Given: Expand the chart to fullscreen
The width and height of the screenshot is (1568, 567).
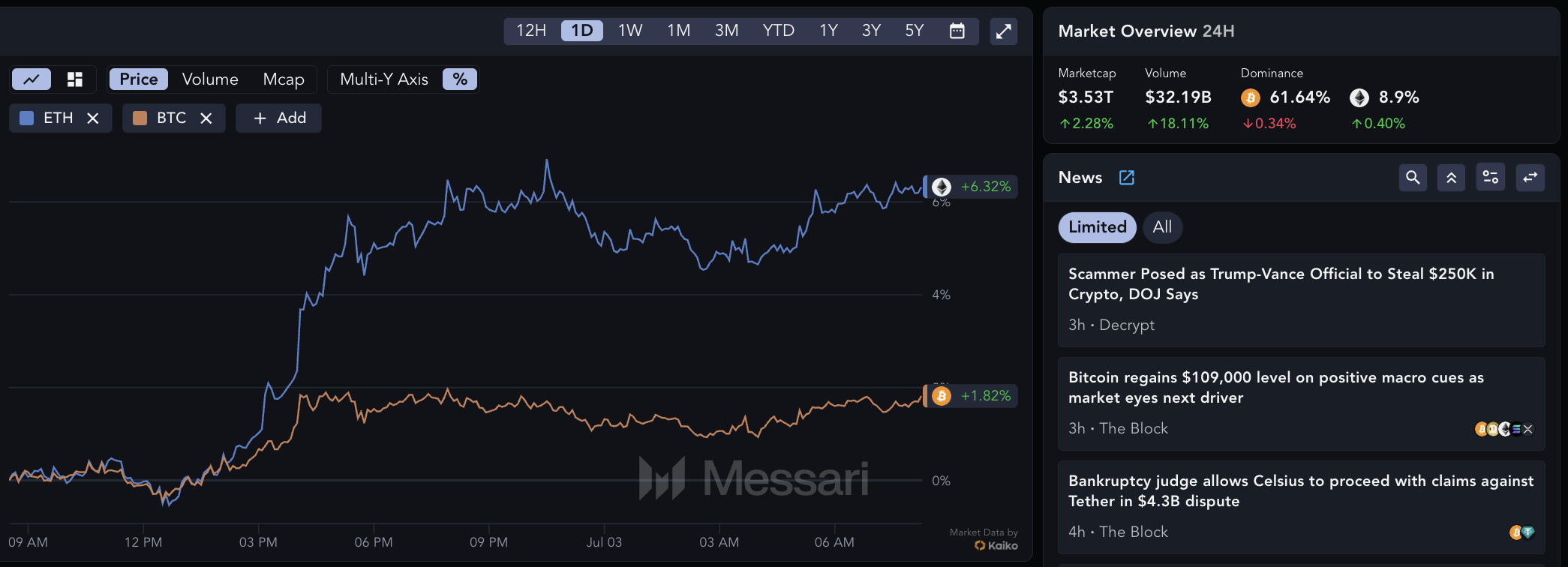Looking at the screenshot, I should (x=1003, y=31).
